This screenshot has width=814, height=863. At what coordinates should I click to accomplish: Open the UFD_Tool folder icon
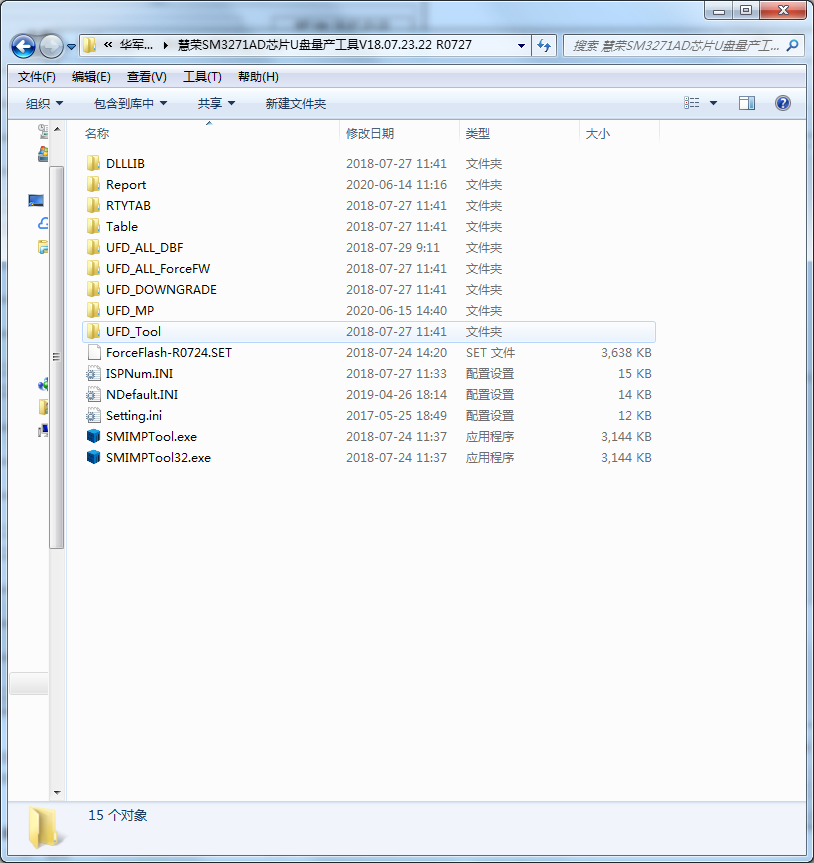[95, 331]
